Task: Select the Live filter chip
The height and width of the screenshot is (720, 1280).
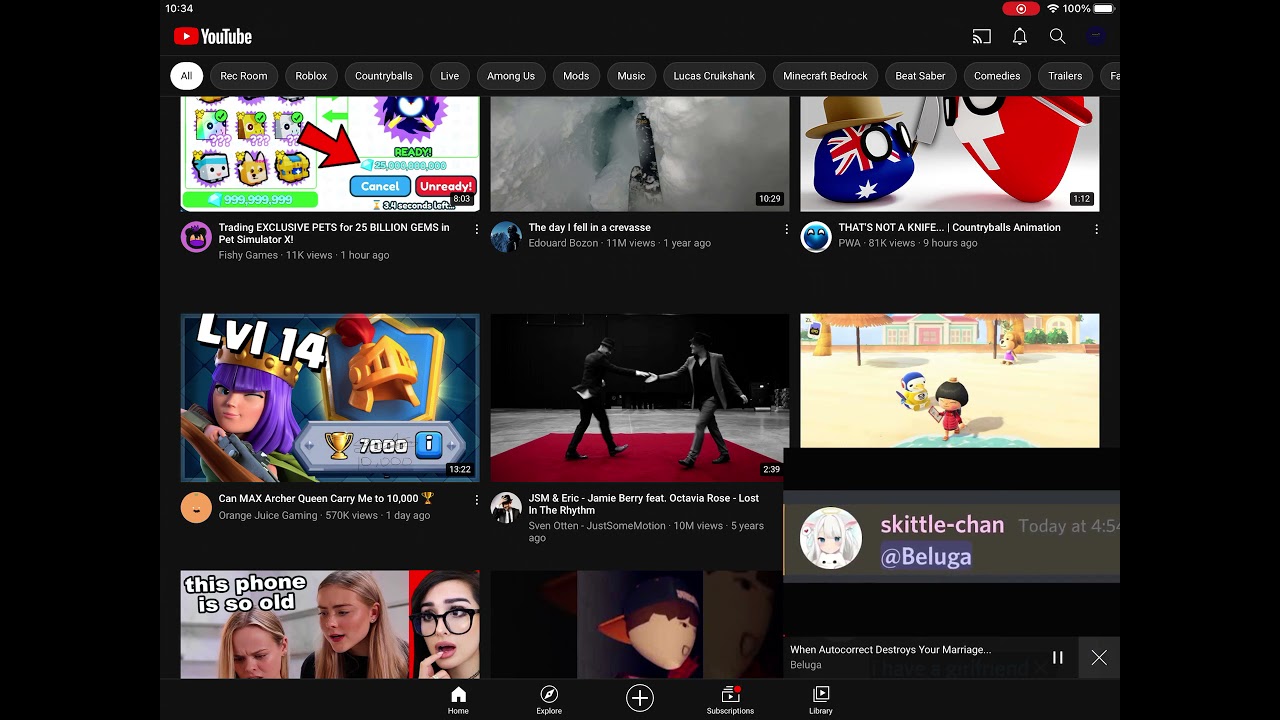Action: click(x=450, y=76)
